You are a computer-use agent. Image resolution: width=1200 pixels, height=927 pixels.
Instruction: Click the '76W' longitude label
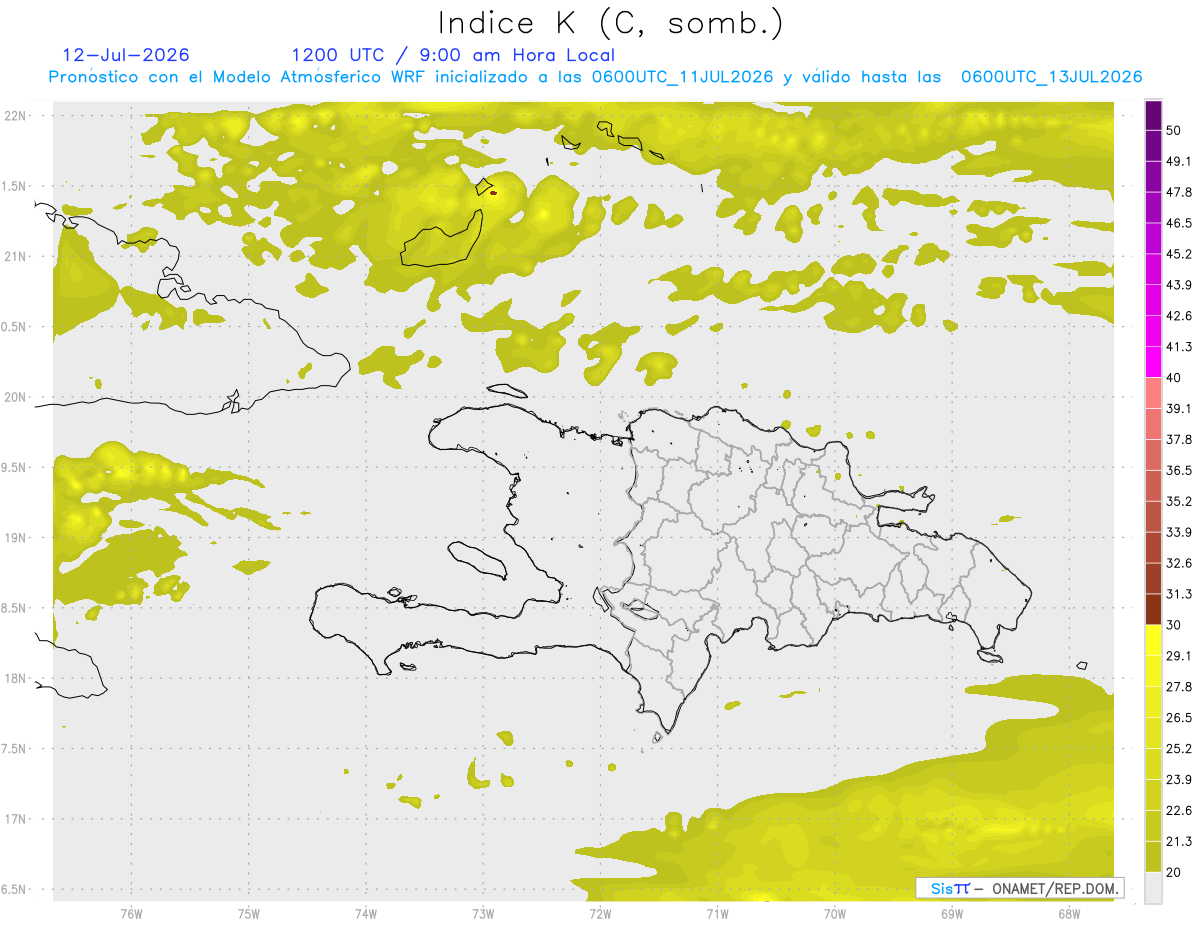131,914
